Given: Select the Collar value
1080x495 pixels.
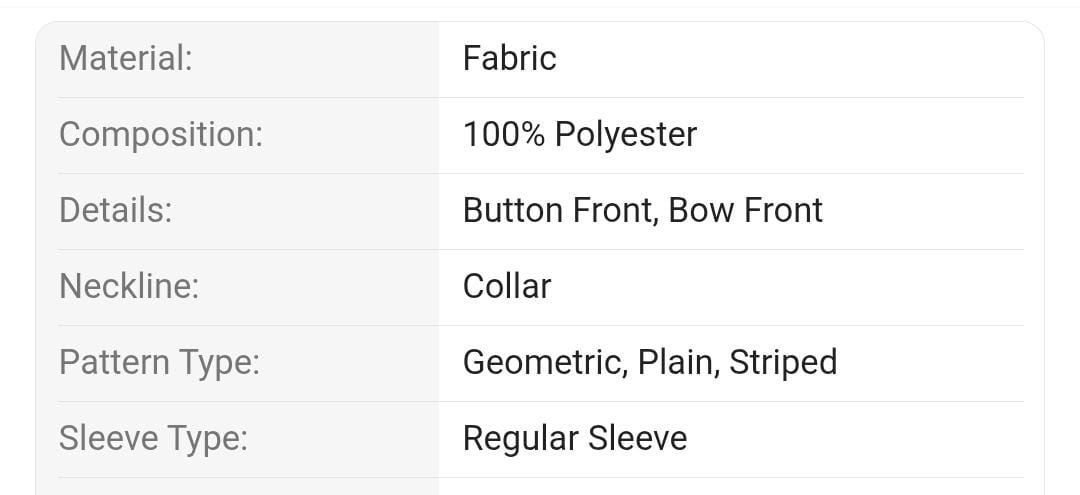Looking at the screenshot, I should pos(507,286).
